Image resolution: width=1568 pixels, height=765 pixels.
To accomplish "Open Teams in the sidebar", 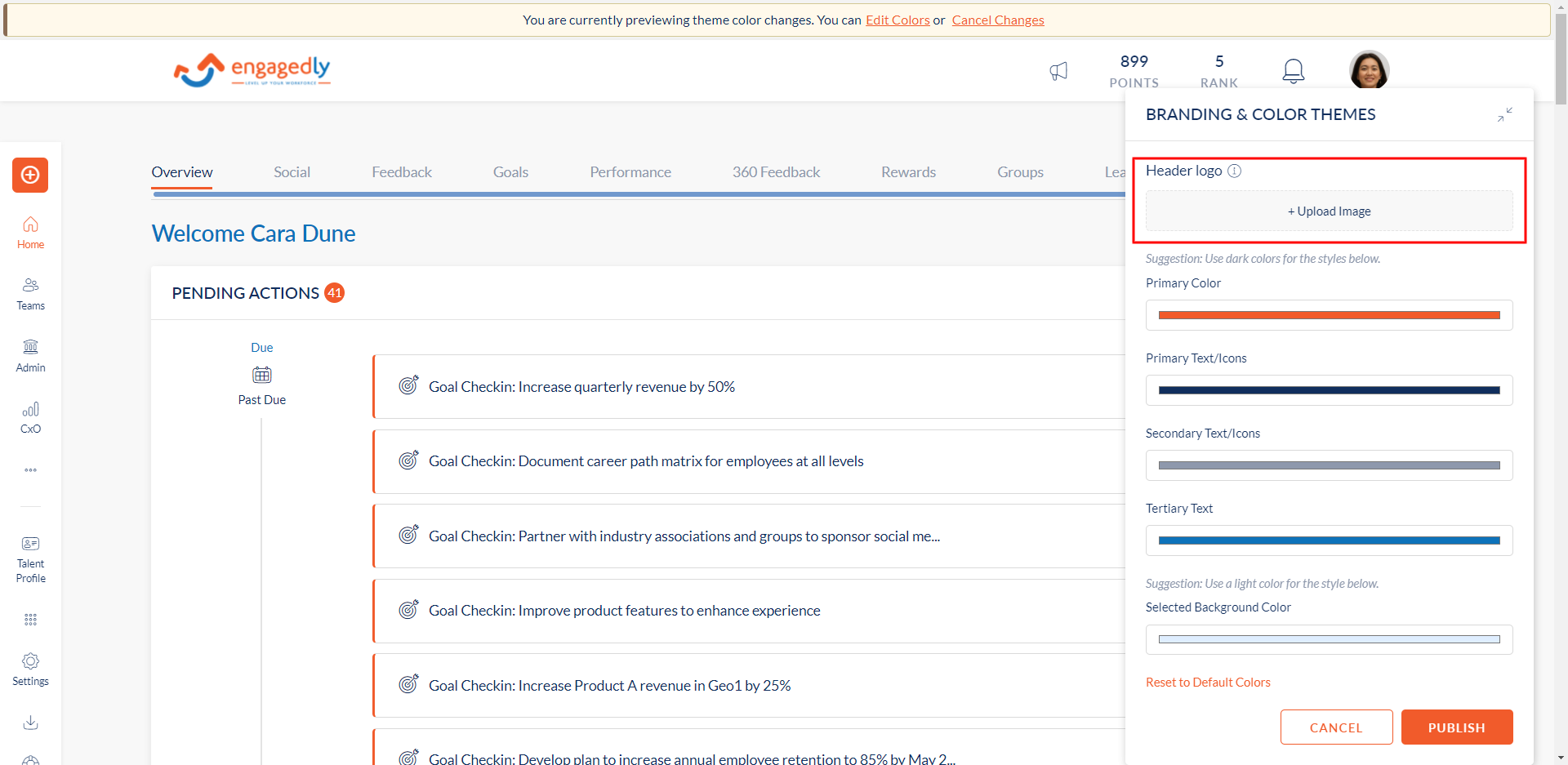I will pyautogui.click(x=30, y=294).
